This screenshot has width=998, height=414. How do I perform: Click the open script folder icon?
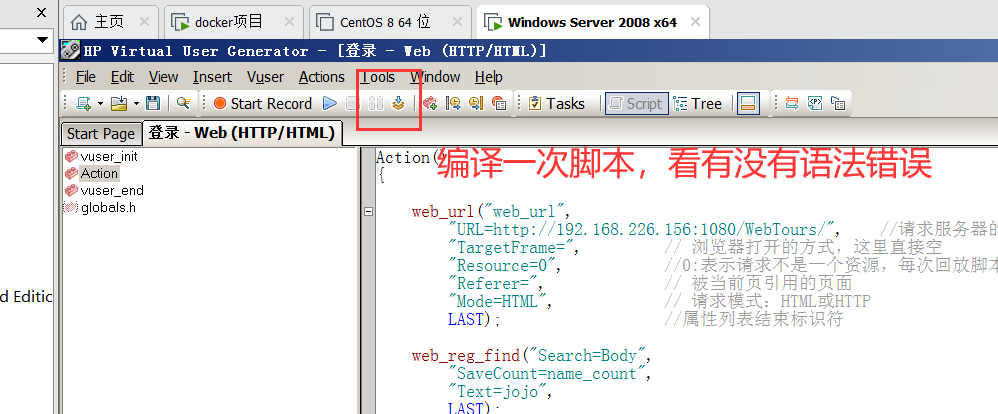118,103
